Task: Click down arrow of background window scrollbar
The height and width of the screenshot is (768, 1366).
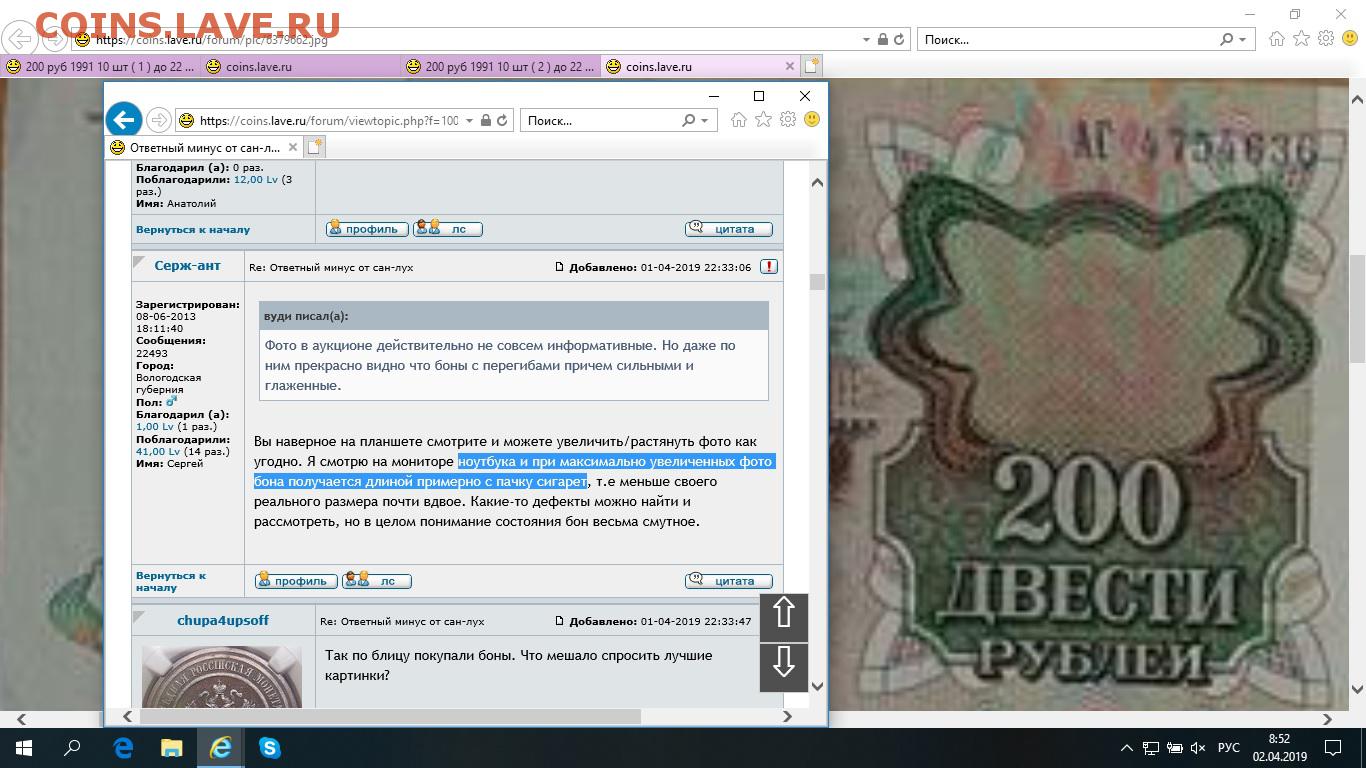Action: 1356,690
